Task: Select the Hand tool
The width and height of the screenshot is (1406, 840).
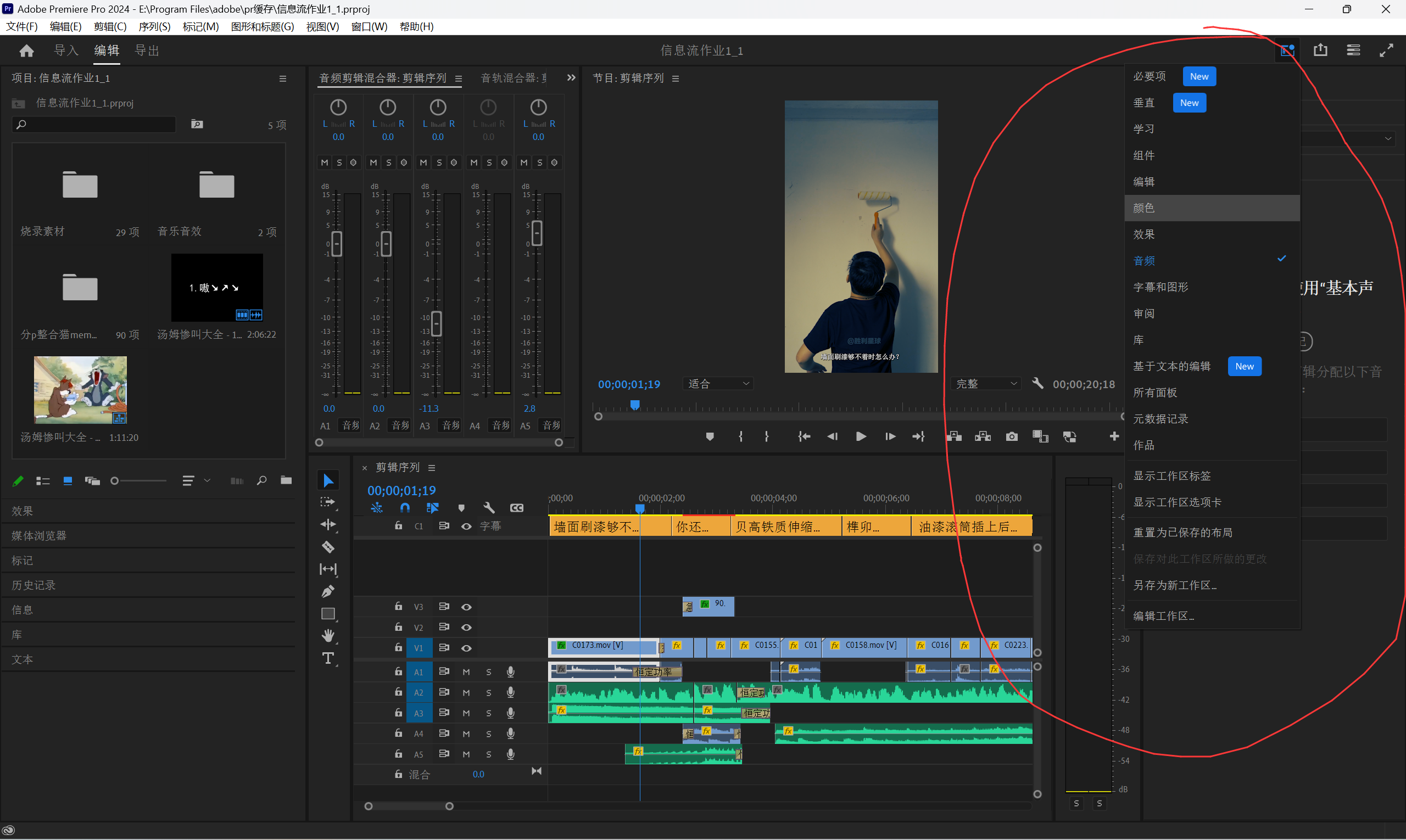Action: pyautogui.click(x=328, y=636)
